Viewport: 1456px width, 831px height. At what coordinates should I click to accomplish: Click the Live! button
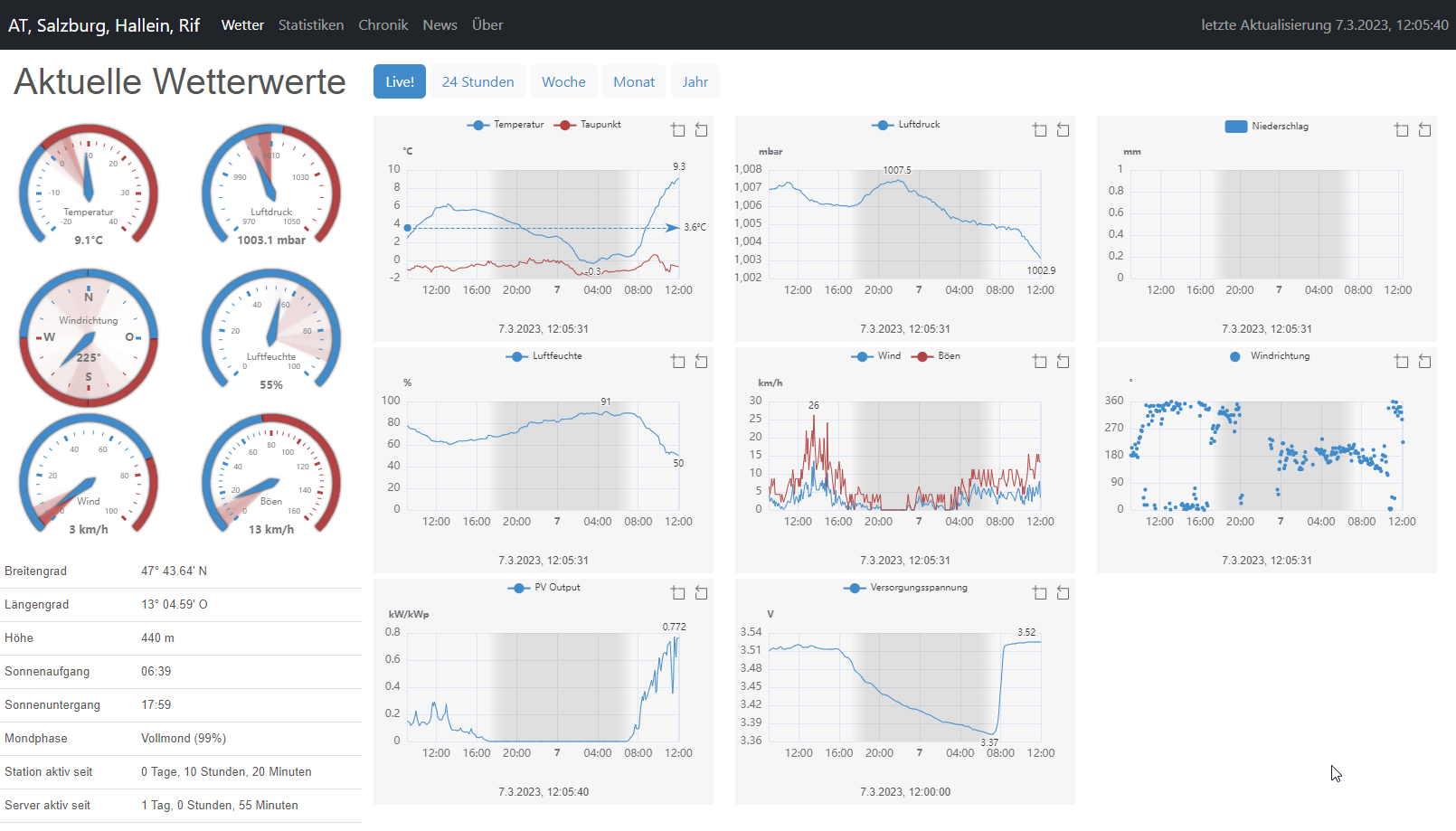coord(400,81)
